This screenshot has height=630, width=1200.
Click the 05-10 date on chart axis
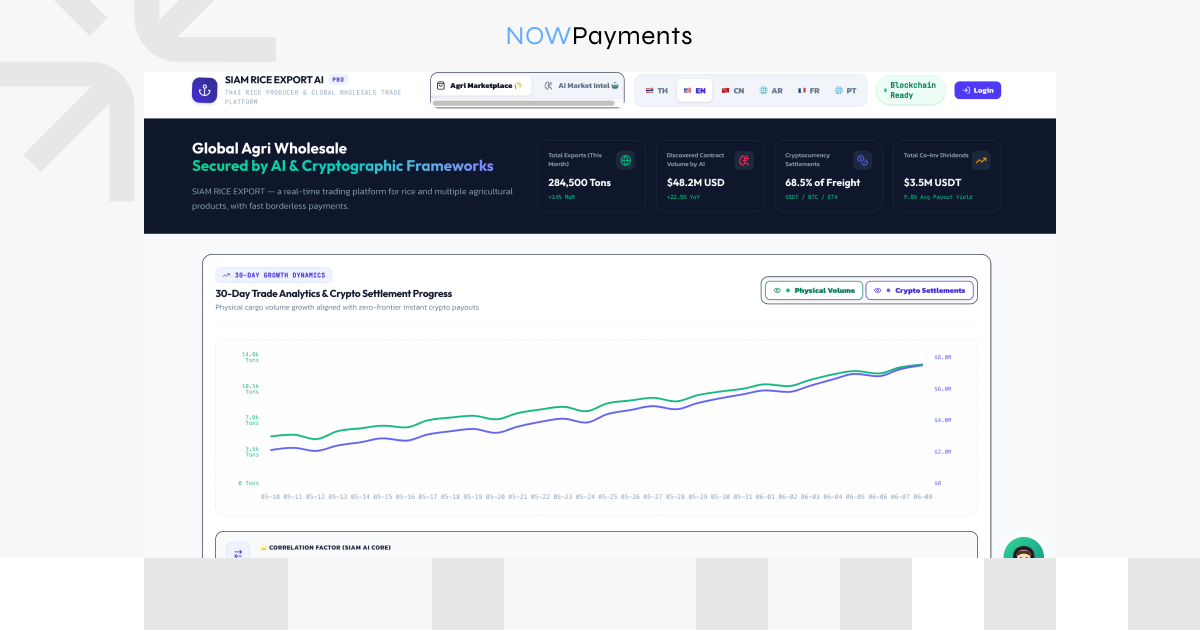271,496
